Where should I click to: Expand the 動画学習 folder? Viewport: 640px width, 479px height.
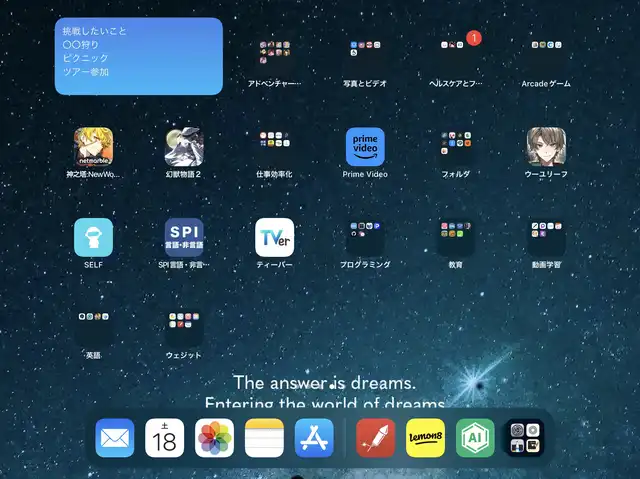pyautogui.click(x=546, y=237)
